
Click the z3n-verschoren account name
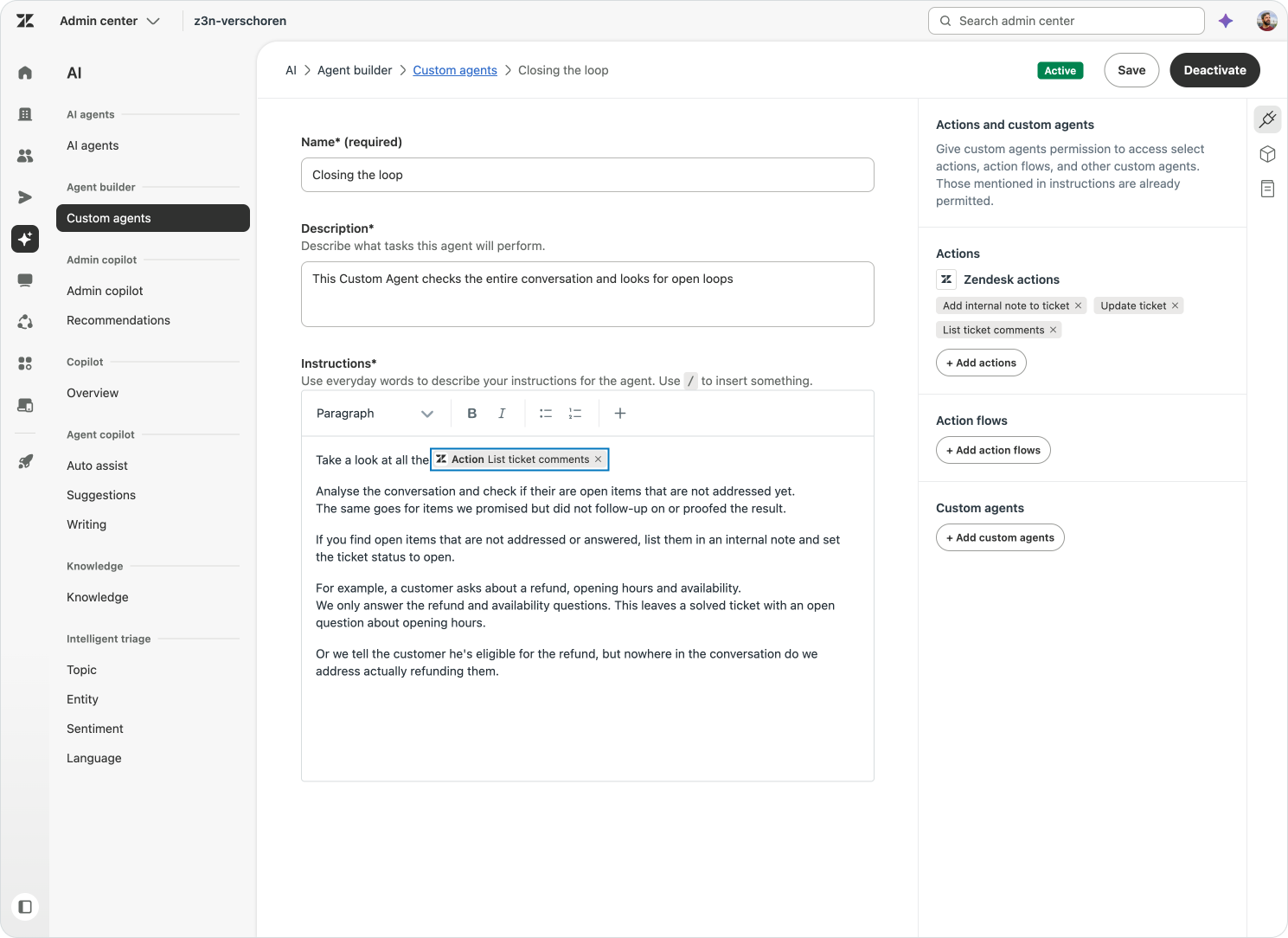(x=240, y=21)
